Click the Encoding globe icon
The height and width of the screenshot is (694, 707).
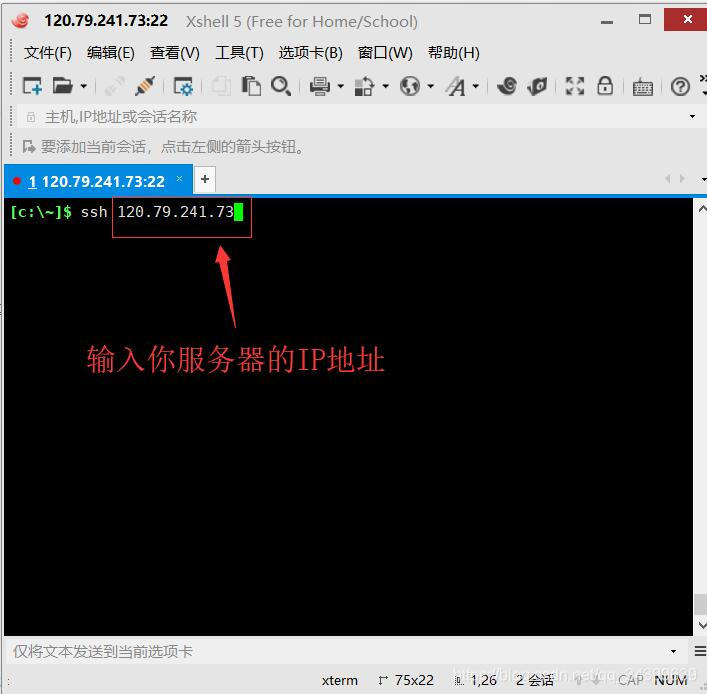[x=410, y=86]
